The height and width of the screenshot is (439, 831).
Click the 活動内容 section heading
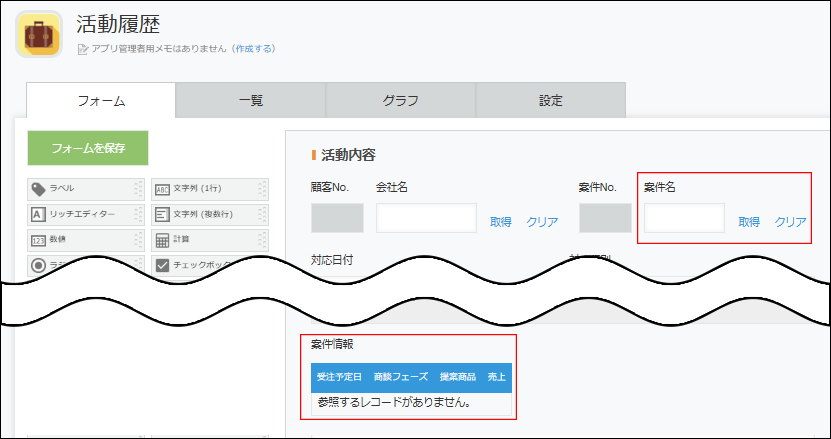point(348,155)
